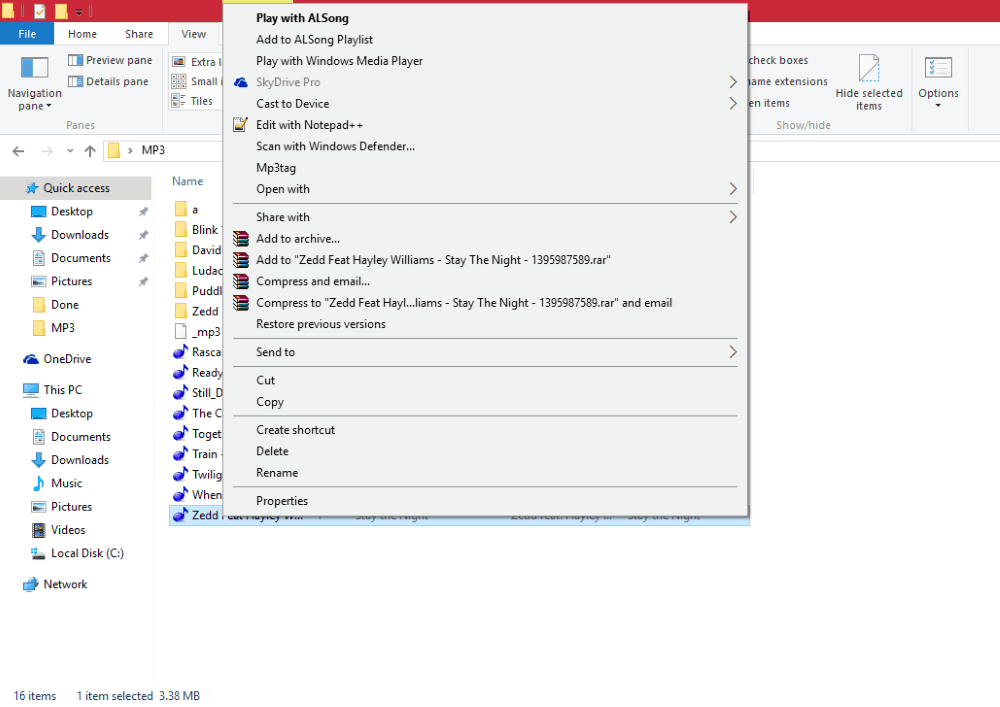This screenshot has height=707, width=1000.
Task: Open the Quick Access Toolbar customize dropdown
Action: (x=79, y=11)
